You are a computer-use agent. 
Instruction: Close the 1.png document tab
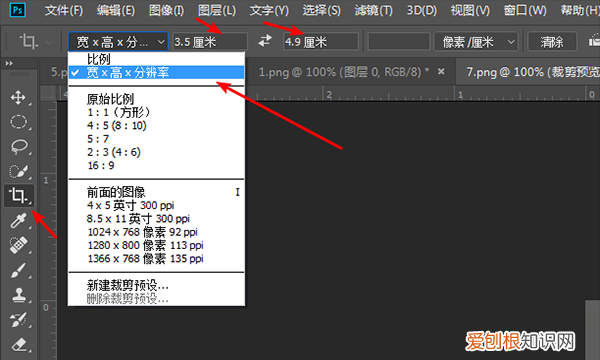(441, 72)
